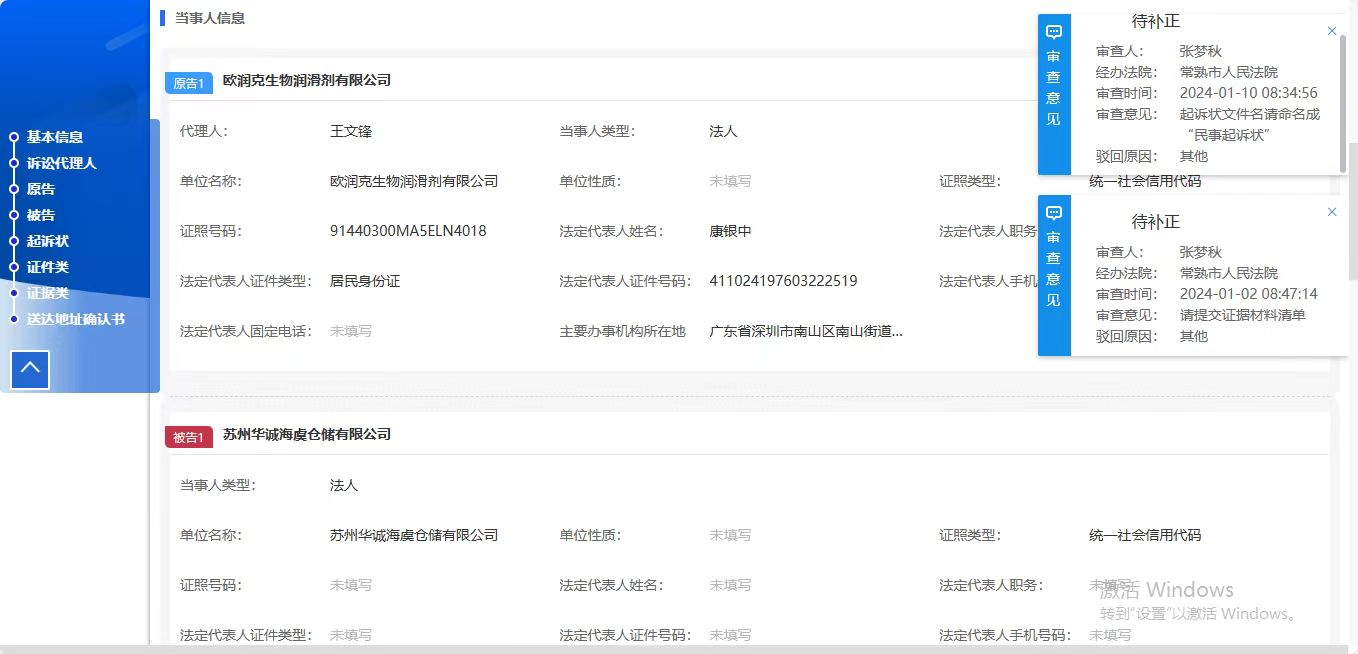Image resolution: width=1358 pixels, height=654 pixels.
Task: Close the 2024-01-10 review notification
Action: (x=1331, y=31)
